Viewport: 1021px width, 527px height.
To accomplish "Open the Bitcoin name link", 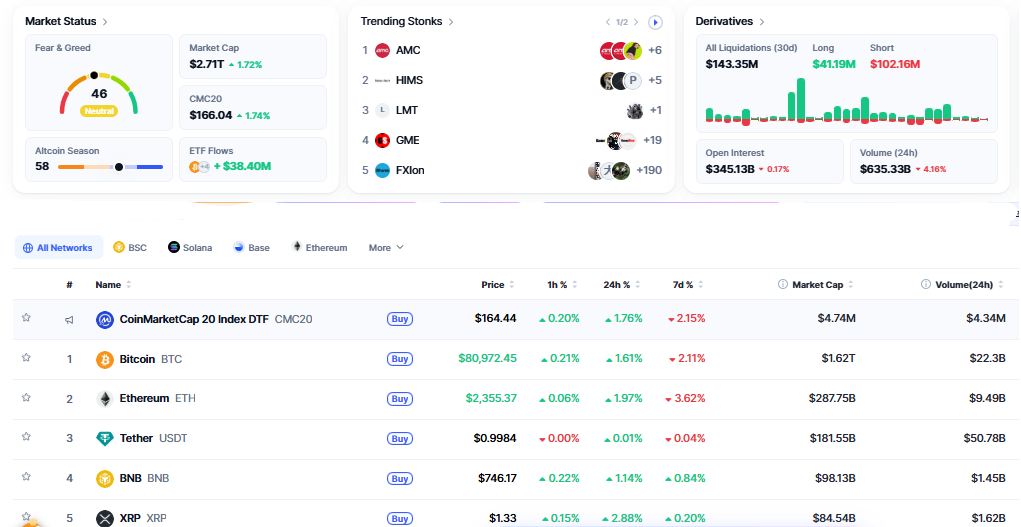I will coord(137,359).
